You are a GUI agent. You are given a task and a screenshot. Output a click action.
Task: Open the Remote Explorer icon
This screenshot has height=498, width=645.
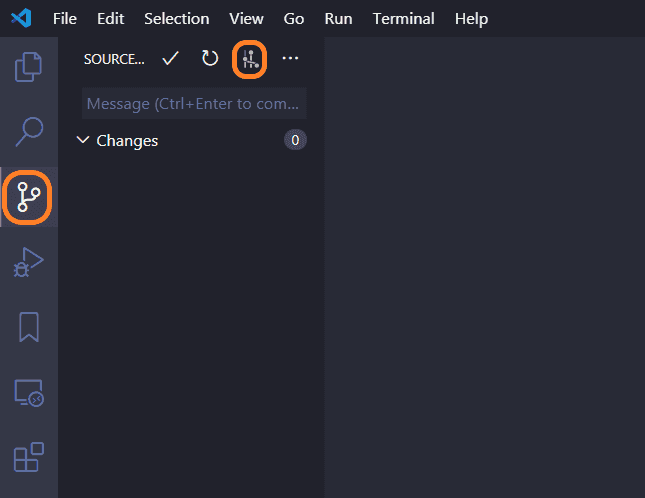(28, 393)
